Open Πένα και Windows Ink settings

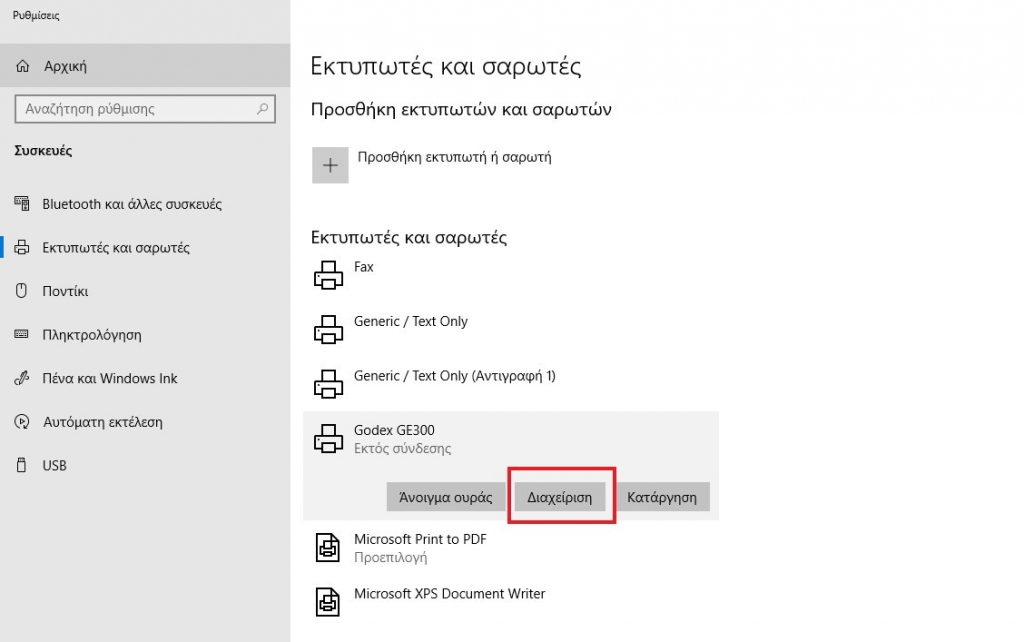point(109,379)
